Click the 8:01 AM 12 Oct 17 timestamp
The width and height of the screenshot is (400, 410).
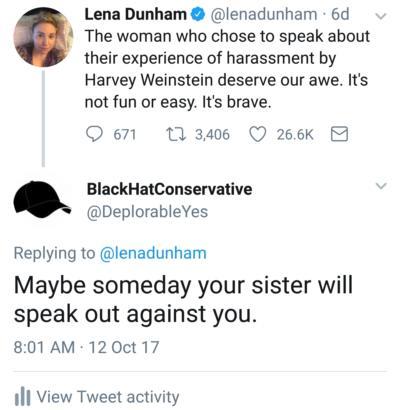(86, 347)
